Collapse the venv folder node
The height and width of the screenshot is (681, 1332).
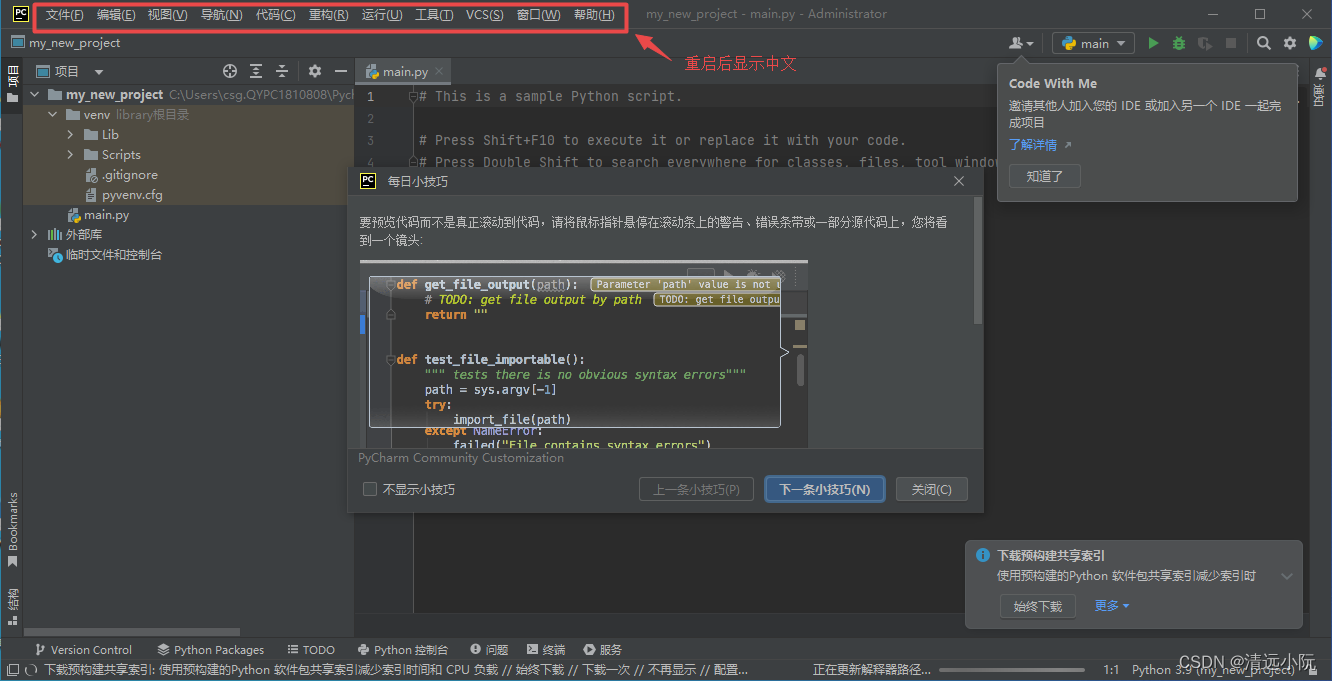(54, 114)
